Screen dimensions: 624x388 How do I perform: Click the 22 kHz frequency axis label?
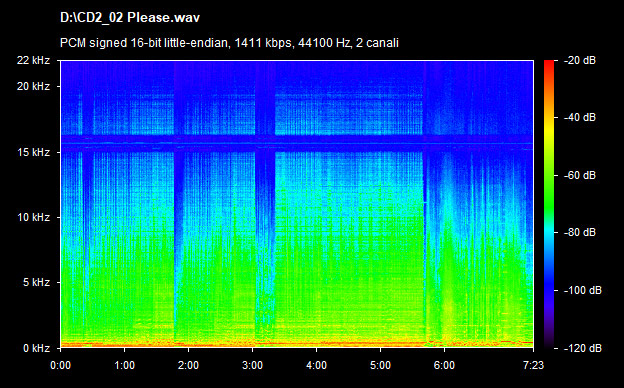click(x=33, y=60)
